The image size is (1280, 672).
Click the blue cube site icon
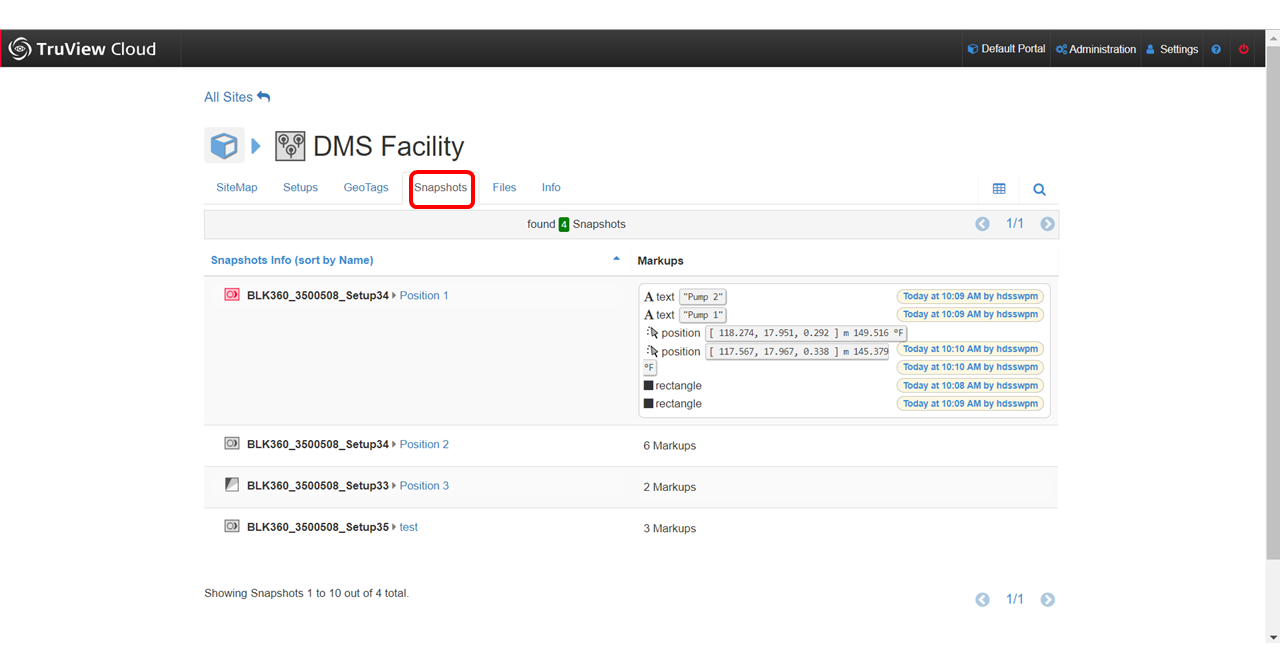point(224,146)
